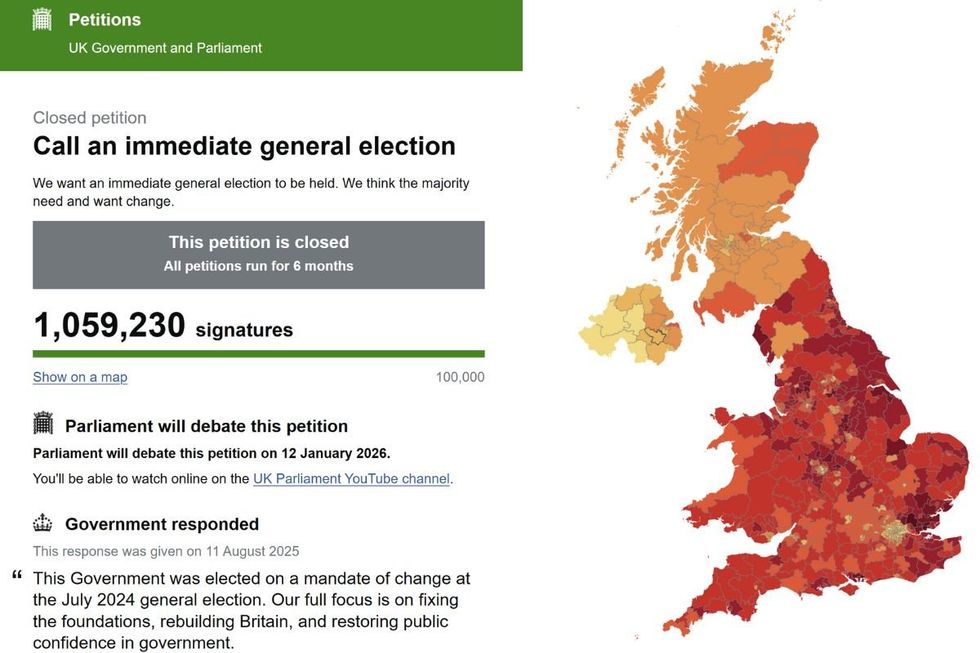Click the crown icon next to Government responded
The width and height of the screenshot is (980, 653).
tap(42, 523)
